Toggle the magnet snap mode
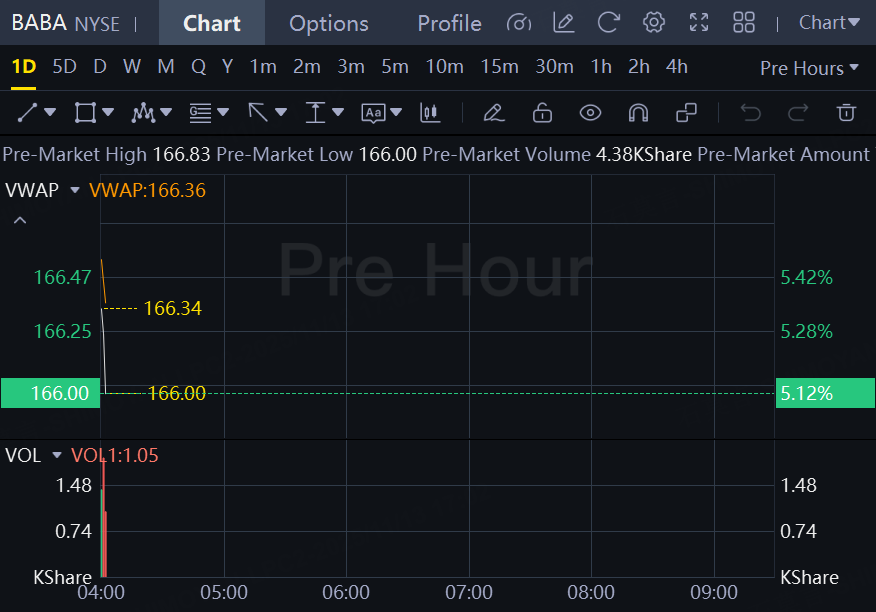 [638, 113]
